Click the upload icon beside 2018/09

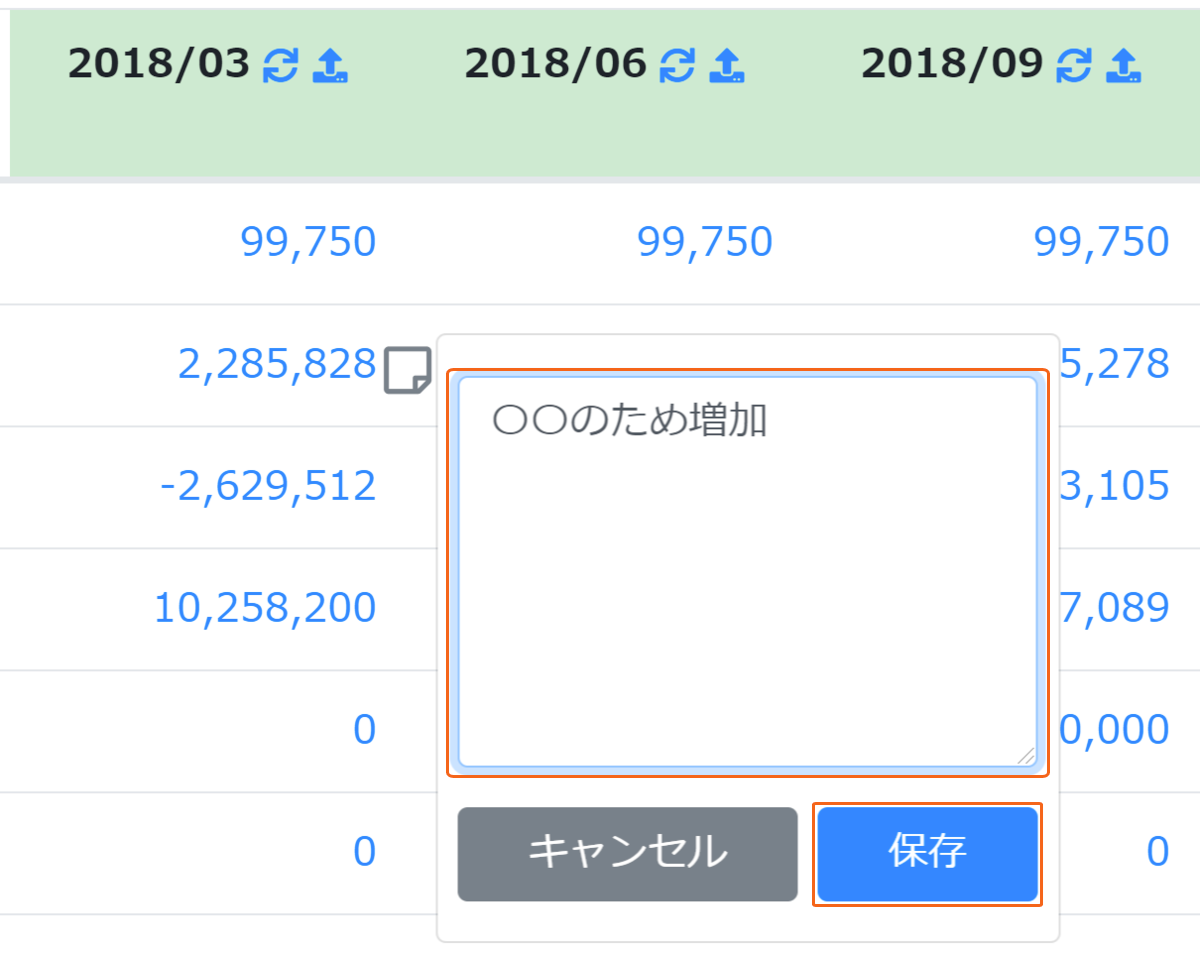[1123, 66]
